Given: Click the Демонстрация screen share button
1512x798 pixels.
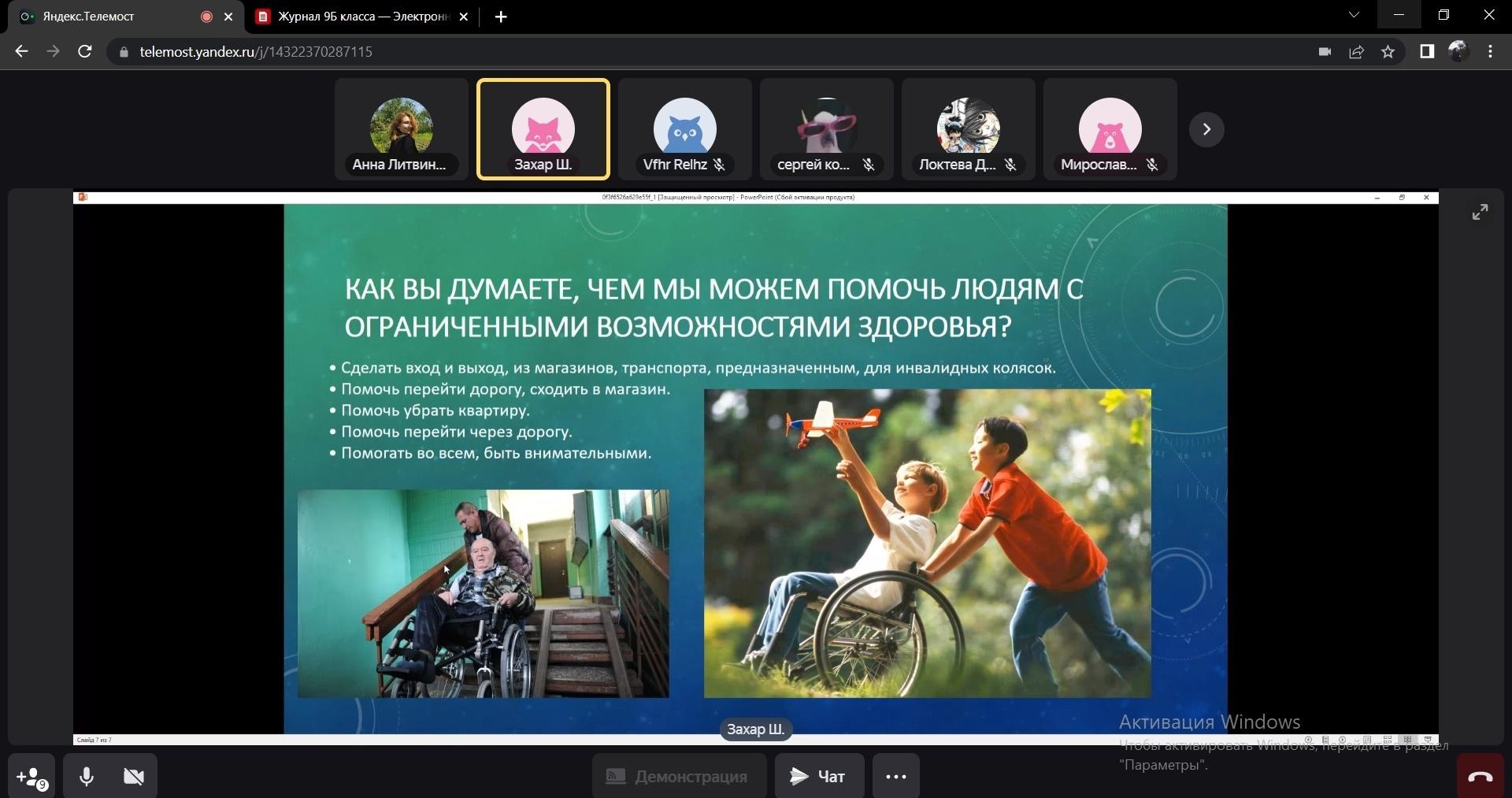Looking at the screenshot, I should point(679,777).
